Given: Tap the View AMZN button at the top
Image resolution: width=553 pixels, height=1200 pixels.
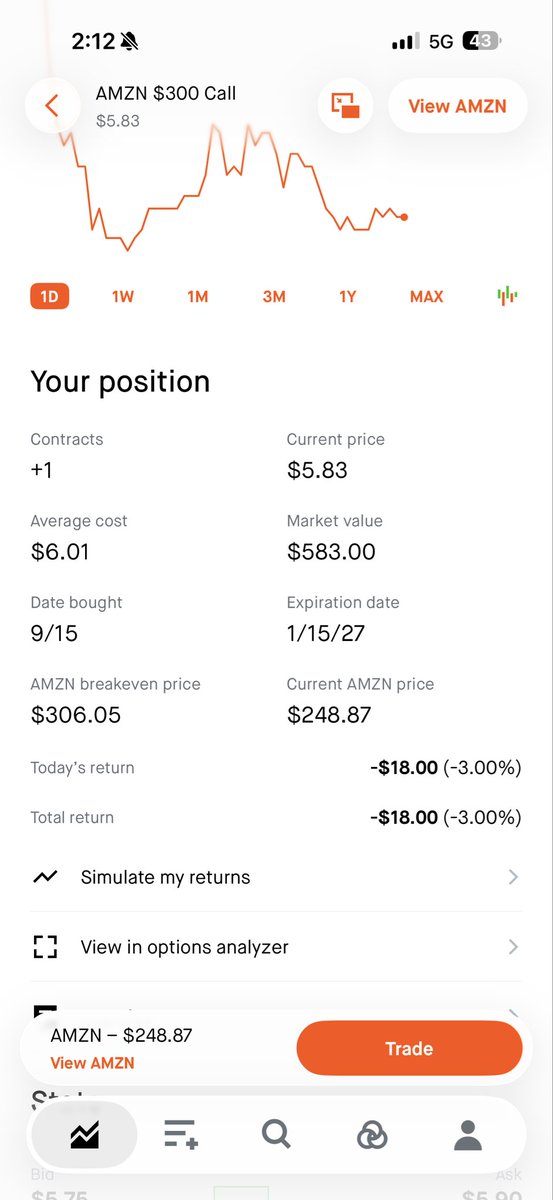Looking at the screenshot, I should 457,105.
